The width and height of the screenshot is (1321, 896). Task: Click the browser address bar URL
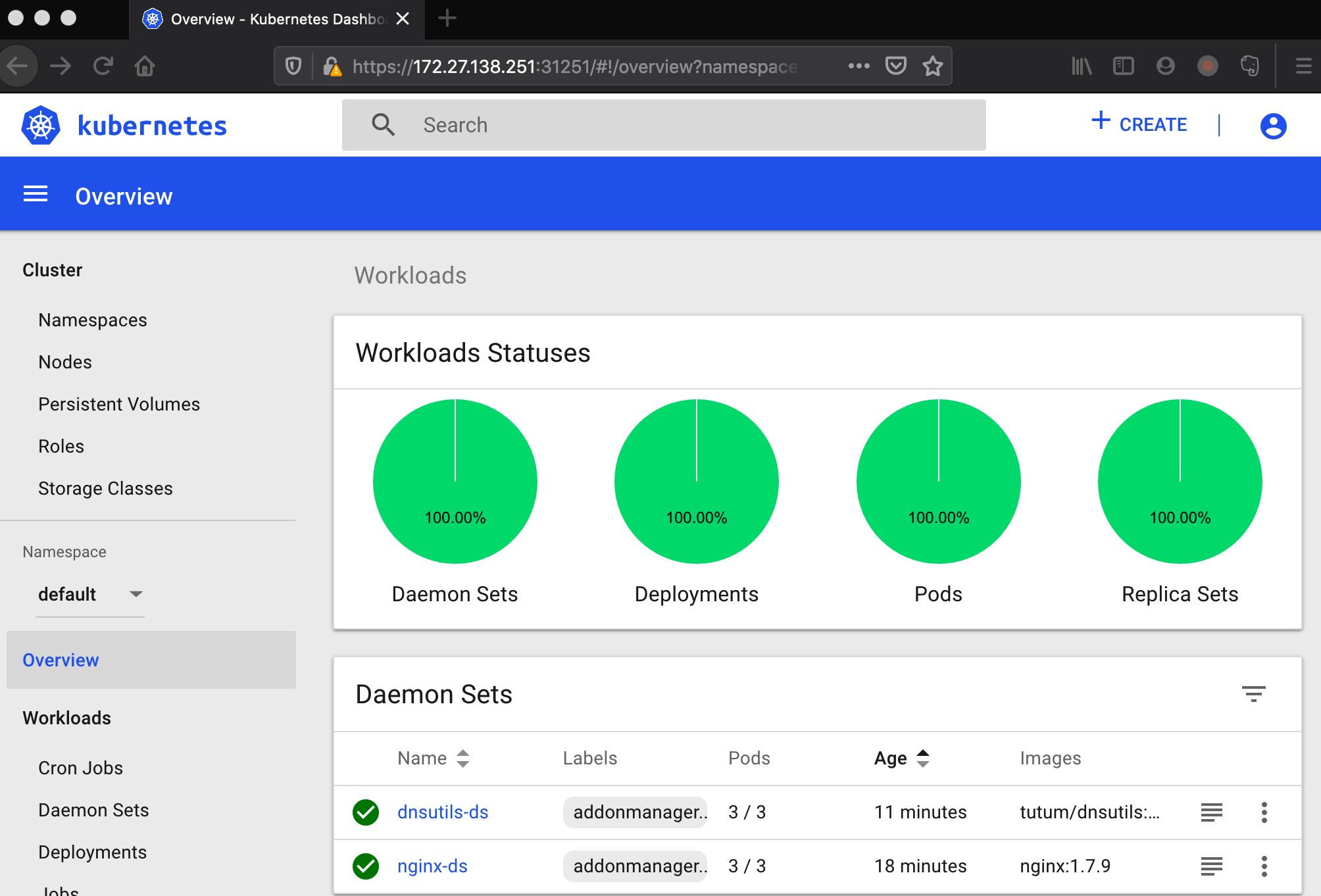click(x=575, y=66)
